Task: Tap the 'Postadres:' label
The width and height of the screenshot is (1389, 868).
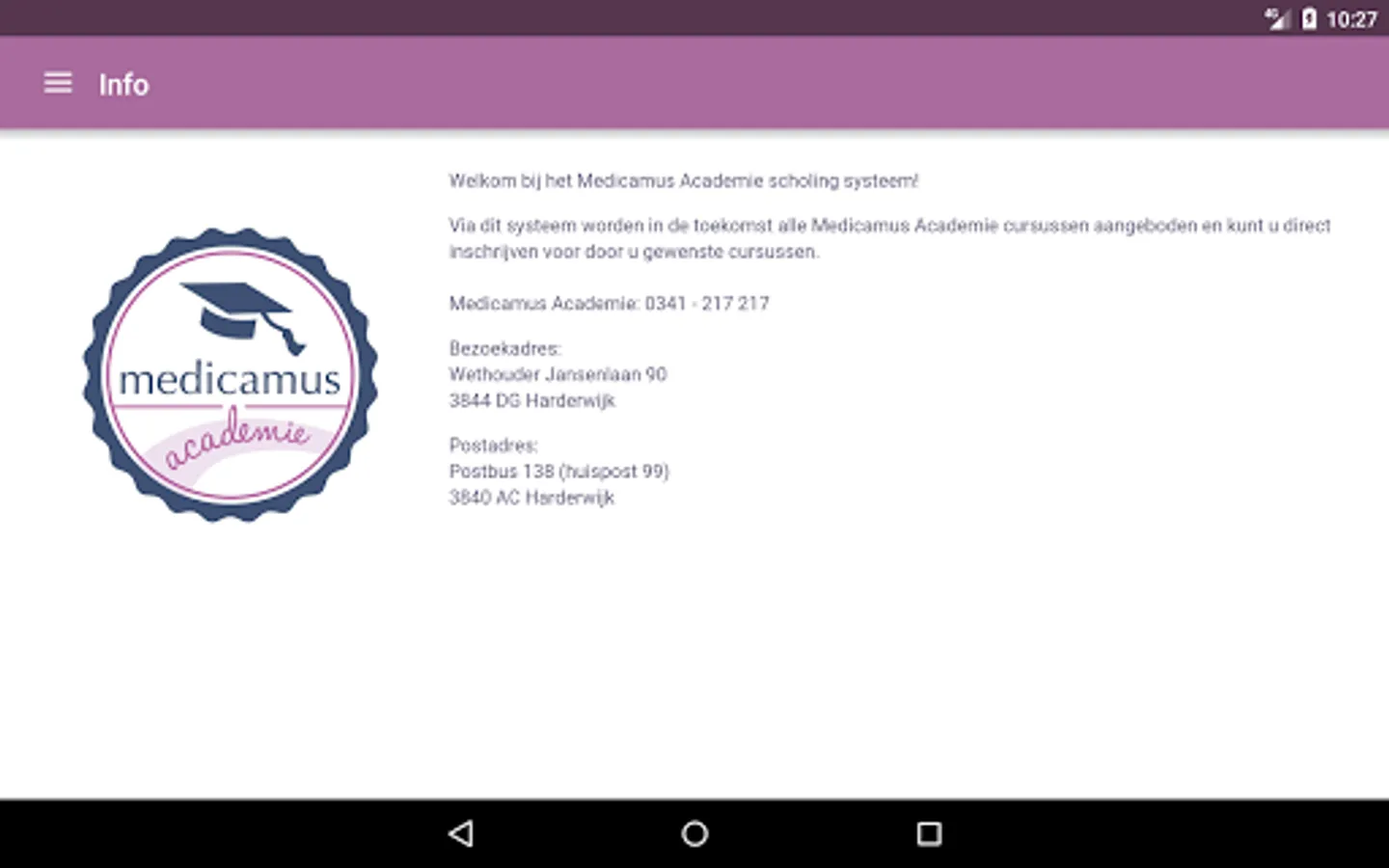Action: (x=493, y=446)
